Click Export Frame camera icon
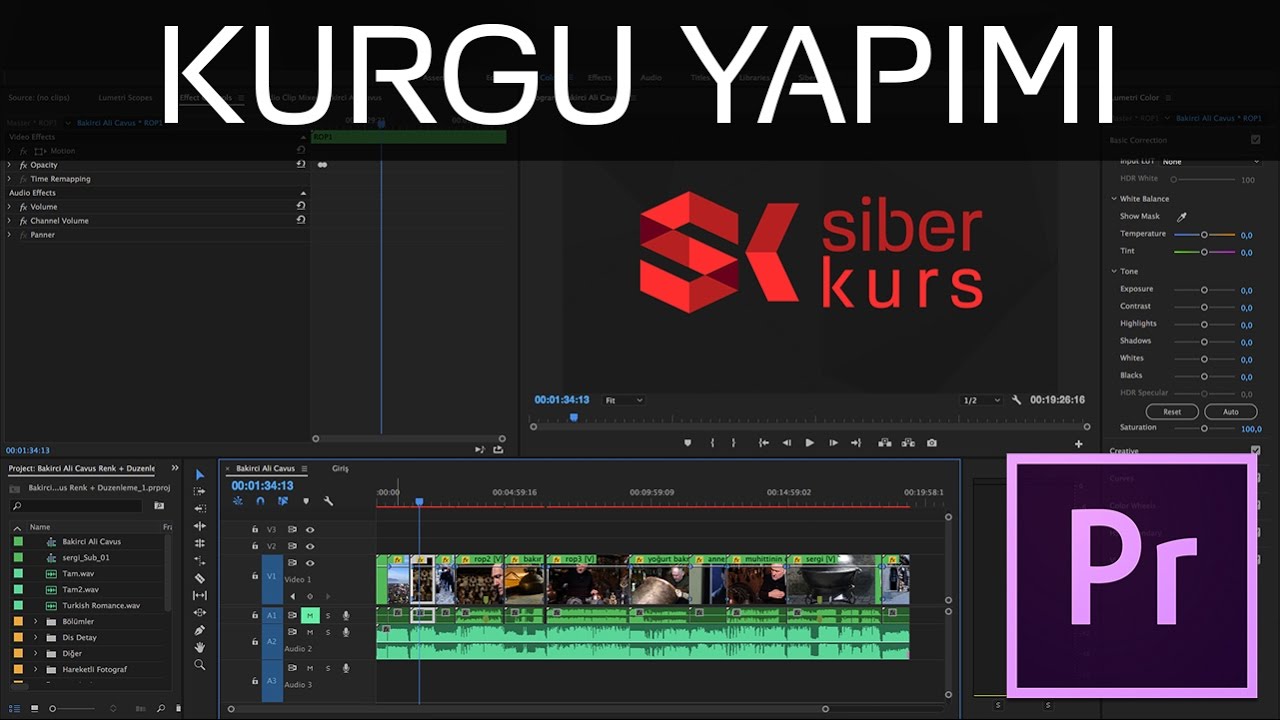1280x720 pixels. [x=932, y=443]
